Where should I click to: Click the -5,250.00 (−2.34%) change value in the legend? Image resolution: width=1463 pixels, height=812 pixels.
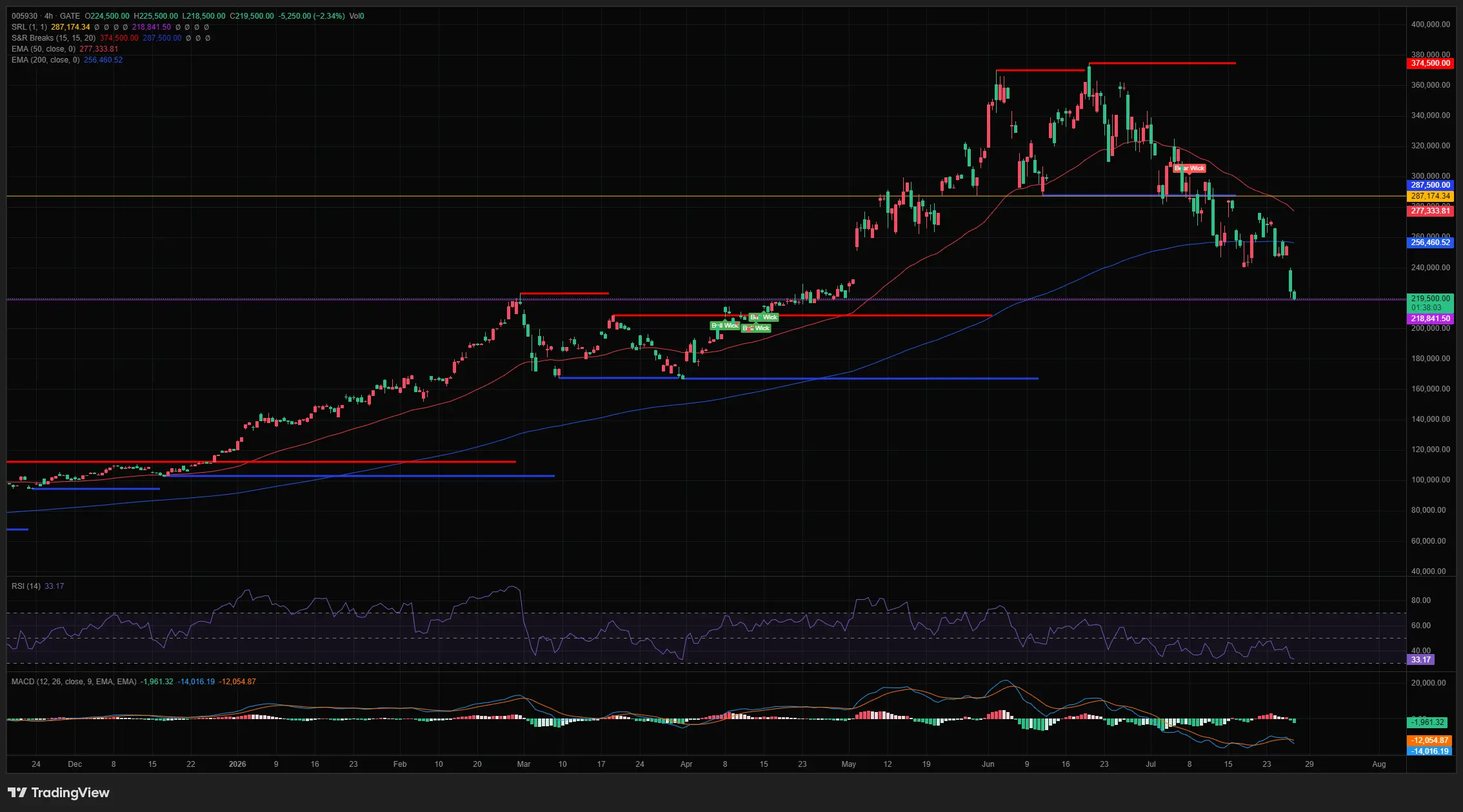[312, 16]
